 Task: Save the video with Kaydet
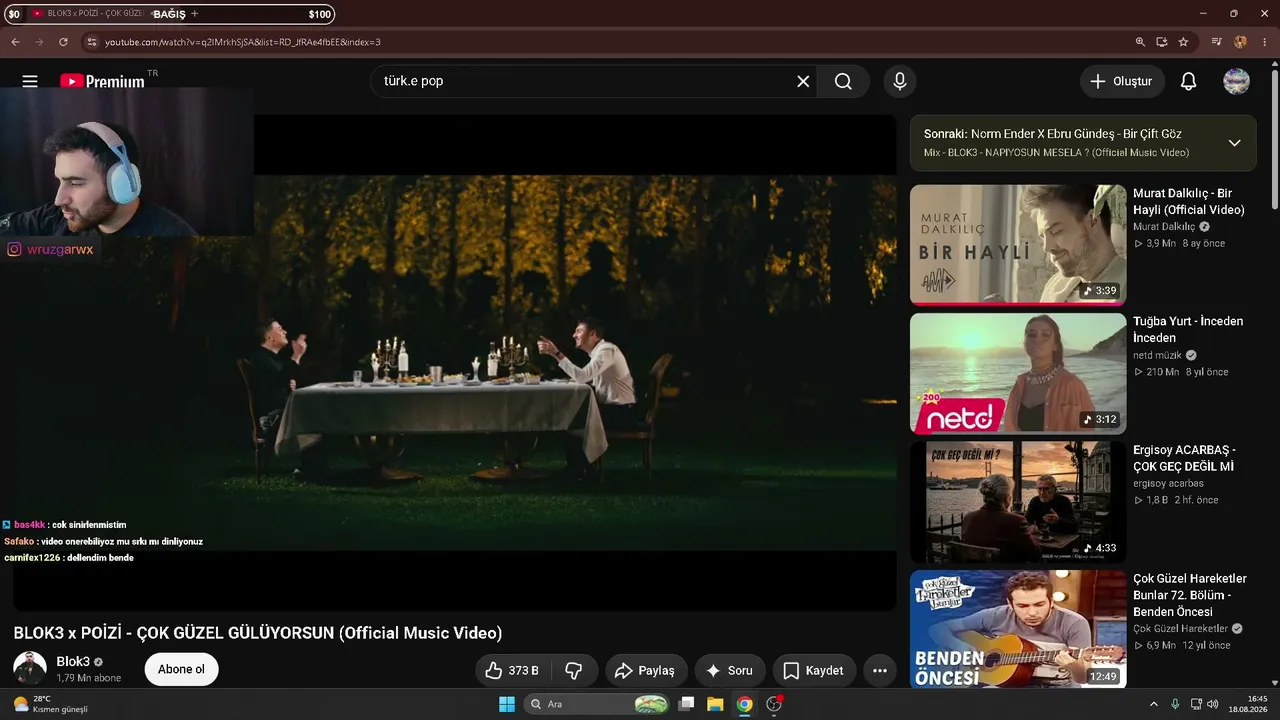(813, 670)
